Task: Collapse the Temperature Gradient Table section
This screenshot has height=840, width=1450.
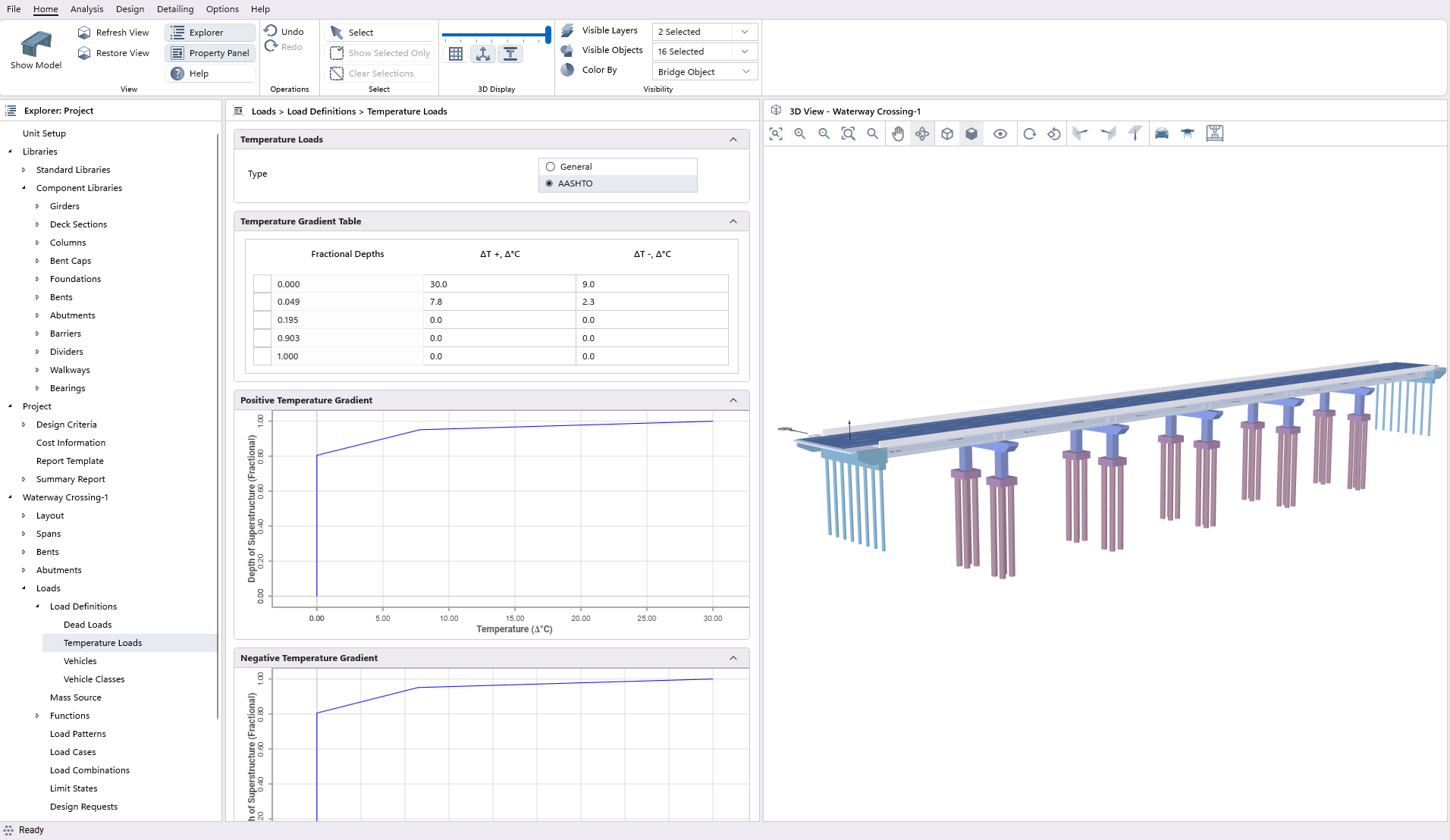Action: tap(733, 221)
